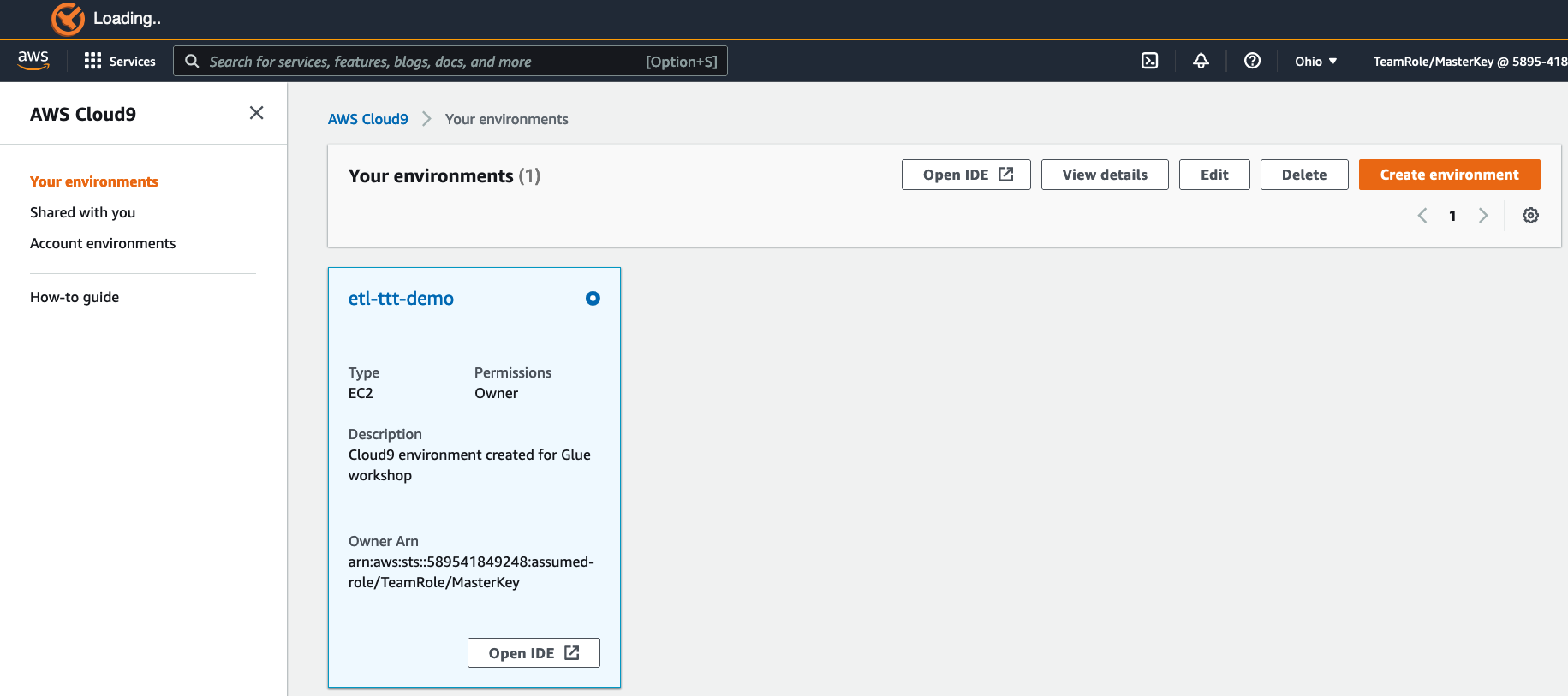The image size is (1568, 696).
Task: Go to previous page arrow
Action: [x=1422, y=216]
